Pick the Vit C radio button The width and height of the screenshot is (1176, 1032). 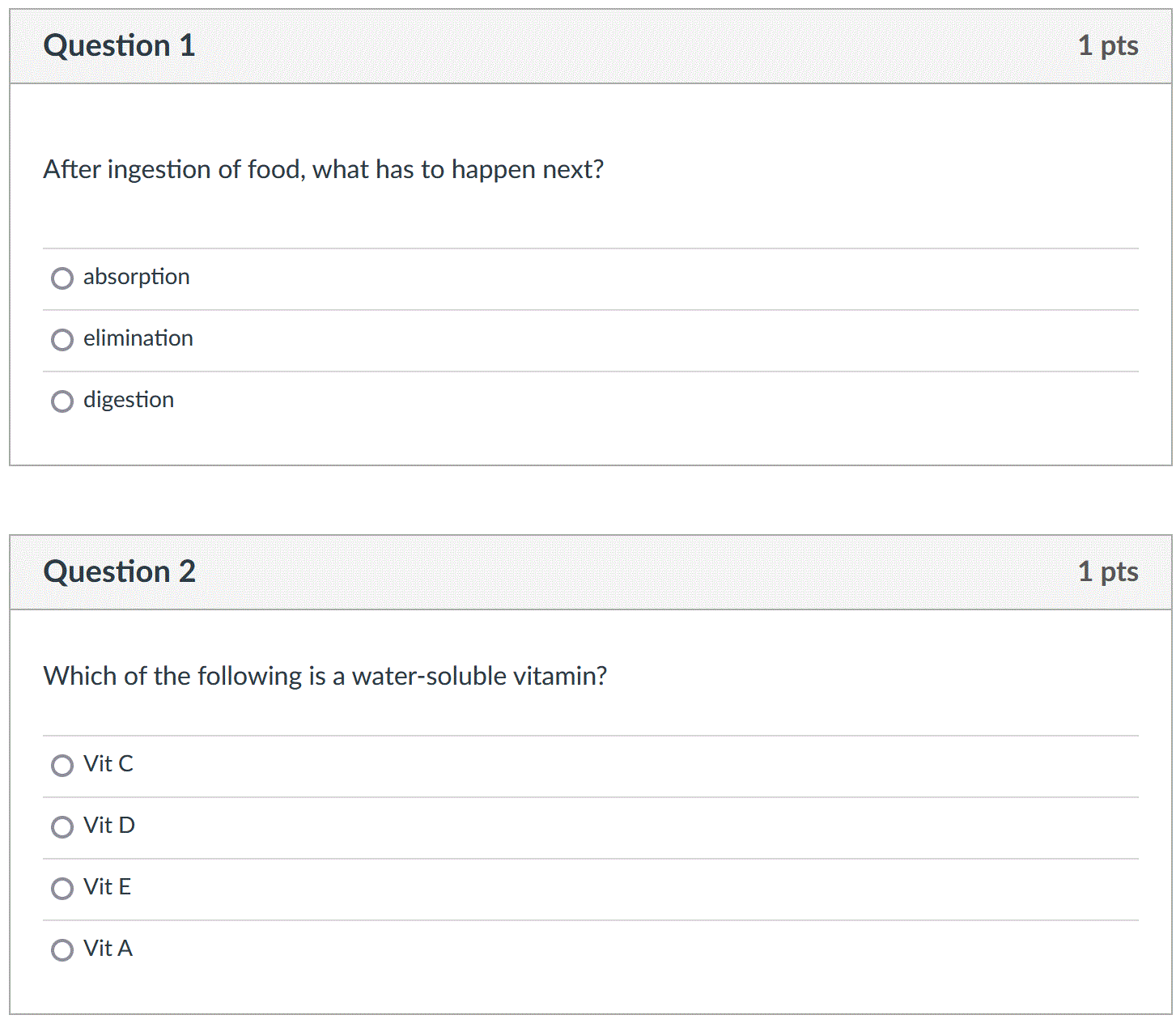click(62, 766)
